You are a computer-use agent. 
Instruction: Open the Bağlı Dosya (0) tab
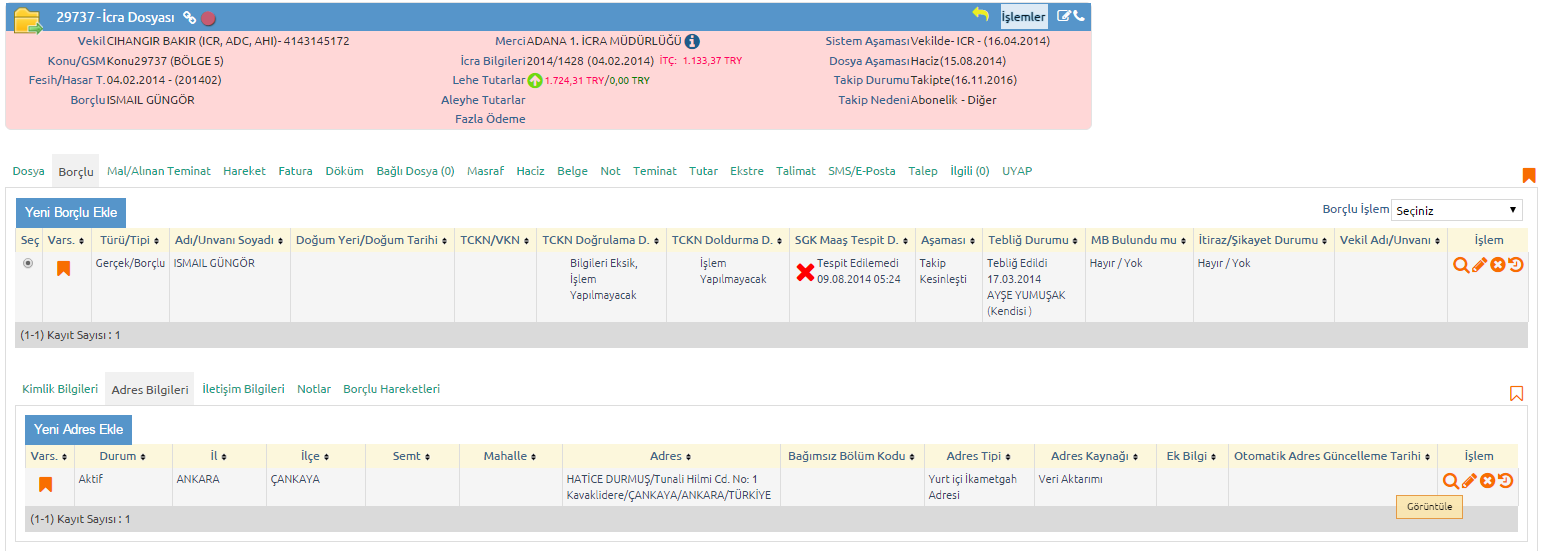pyautogui.click(x=415, y=171)
